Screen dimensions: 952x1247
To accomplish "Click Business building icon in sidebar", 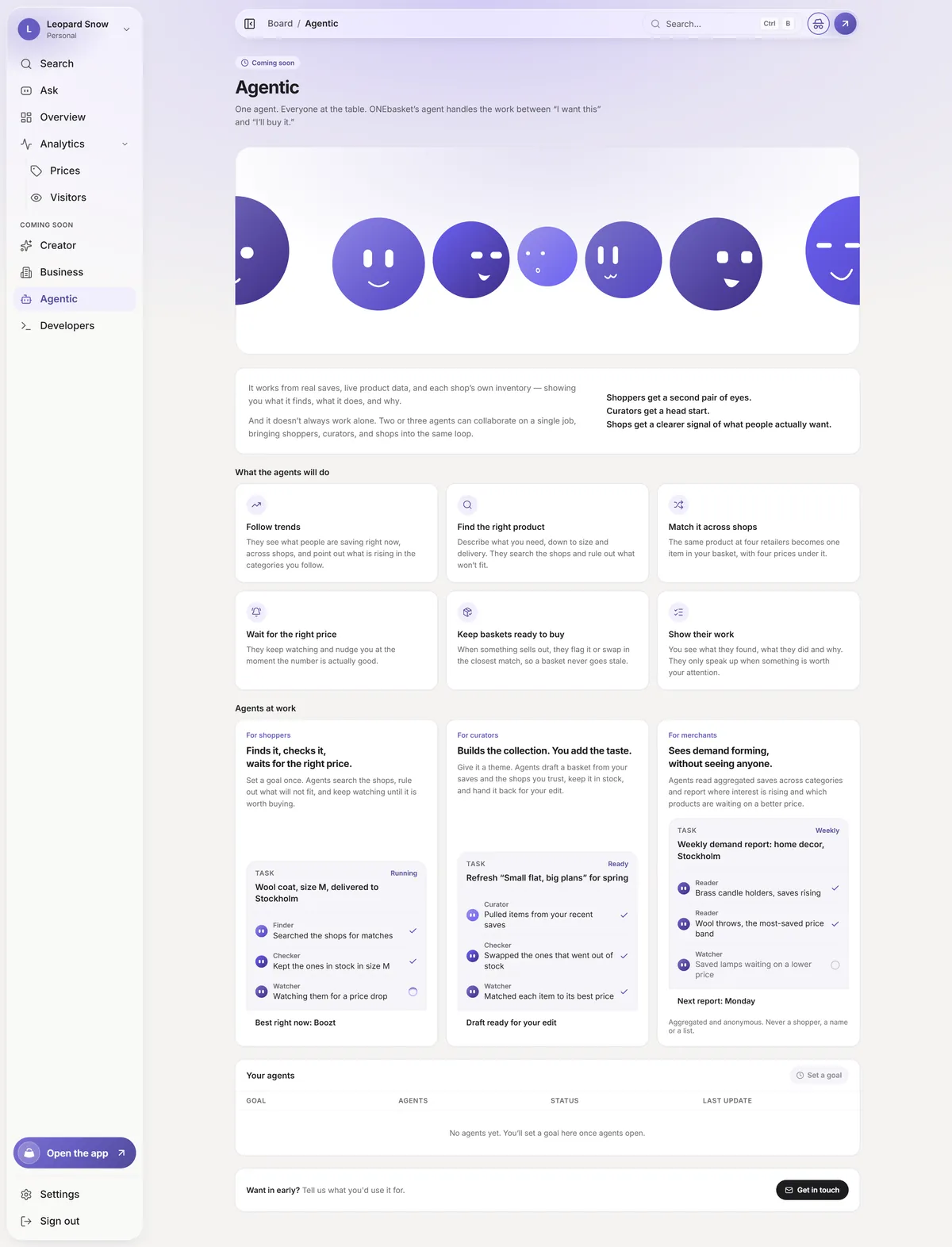I will tap(26, 272).
